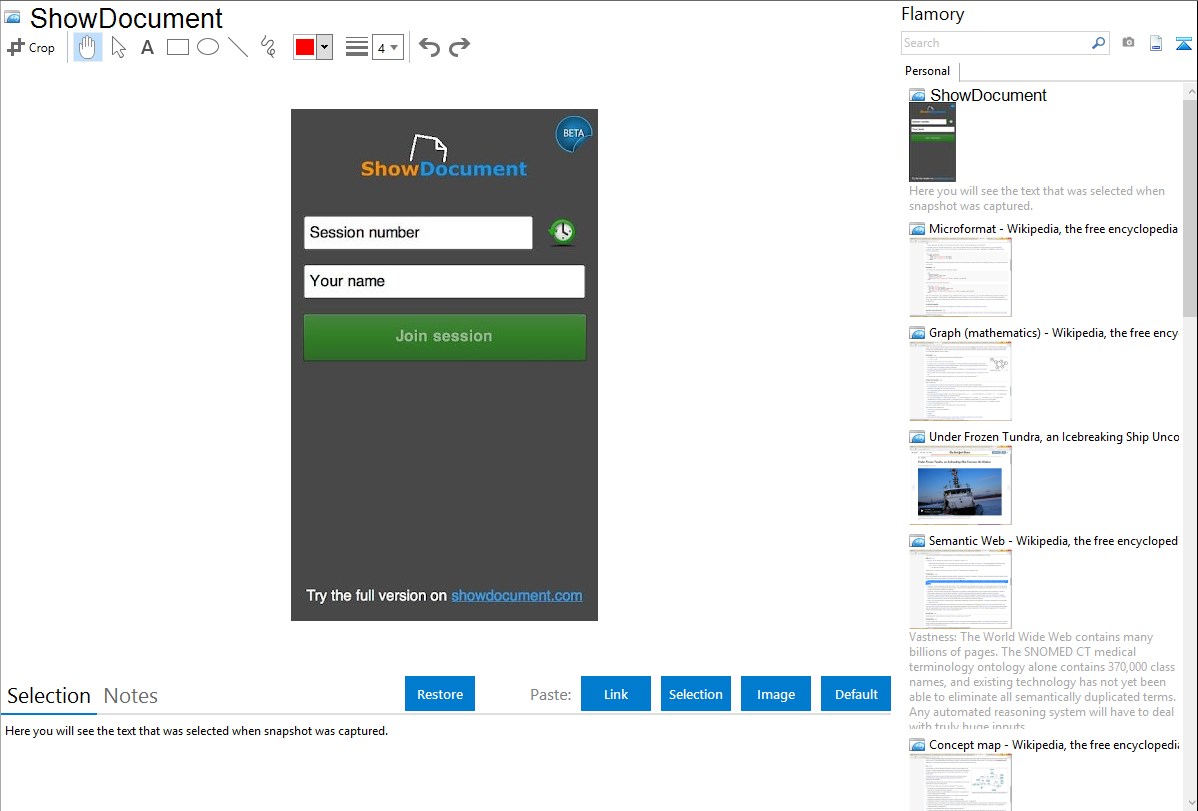Open Microformat Wikipedia snapshot thumbnail
Screen dimensions: 1198x811
pyautogui.click(x=960, y=277)
